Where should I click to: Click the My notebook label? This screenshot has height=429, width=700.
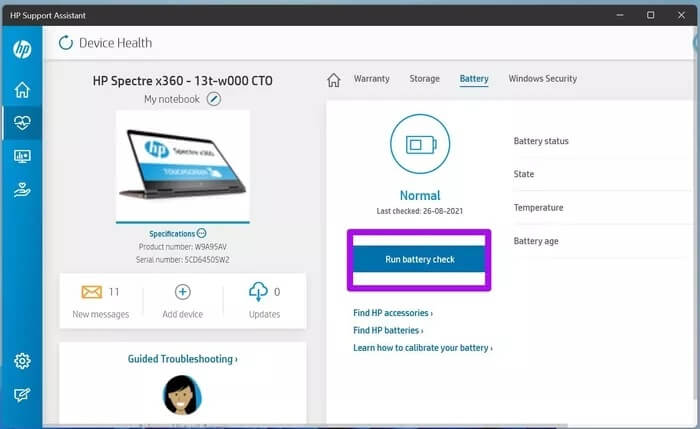coord(172,99)
